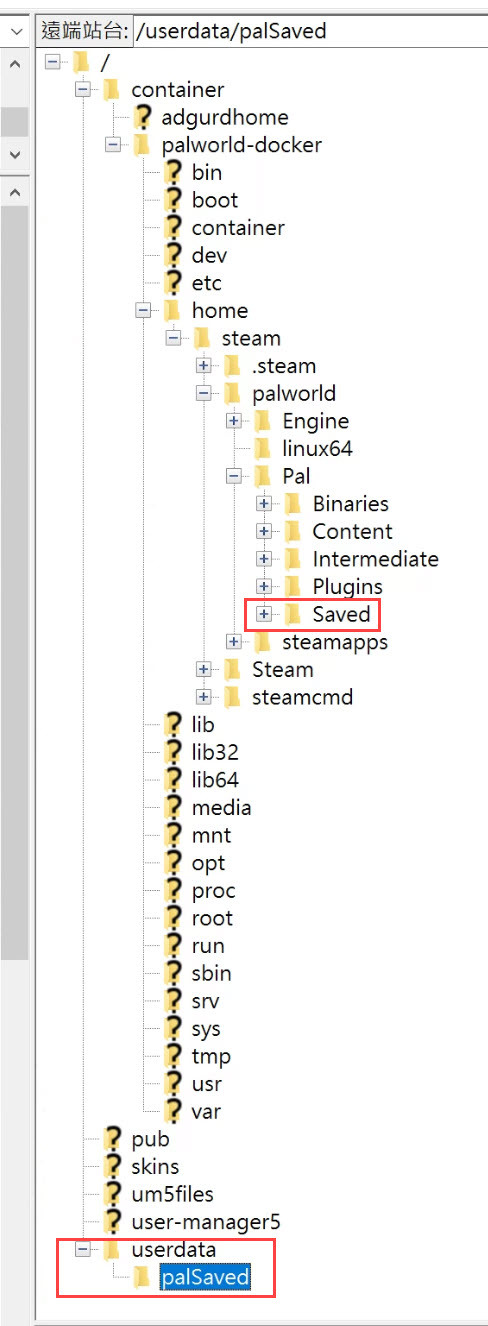
Task: Expand the steamcmd folder node
Action: pos(203,697)
